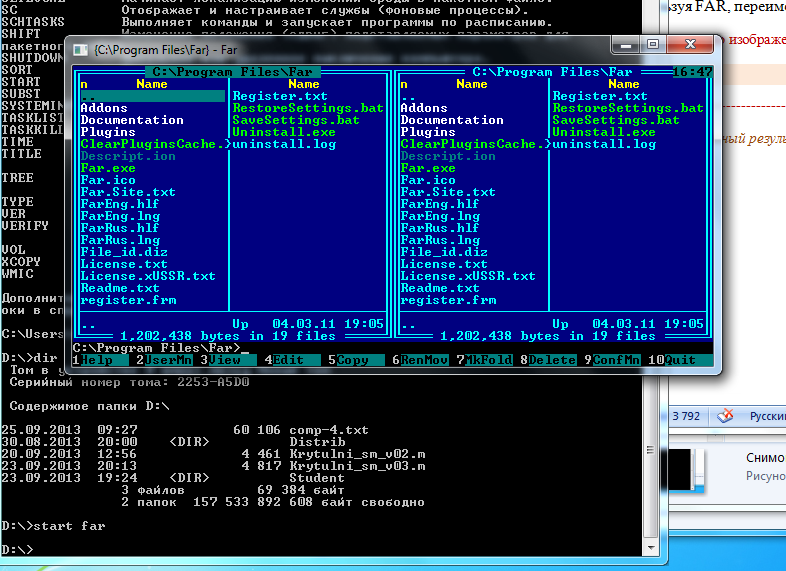Click the spell check icon in status bar
786x571 pixels.
[x=725, y=416]
